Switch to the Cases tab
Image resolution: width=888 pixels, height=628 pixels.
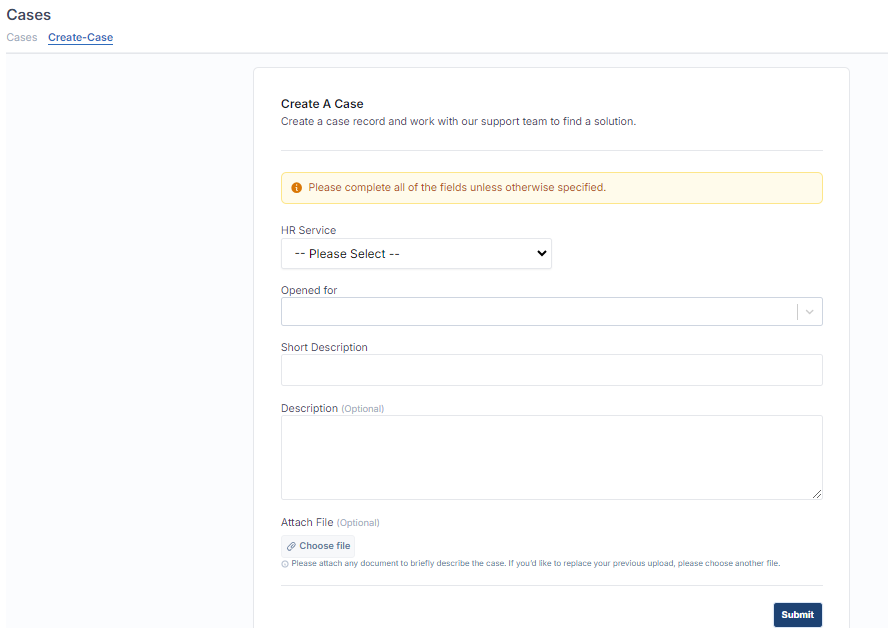[x=22, y=37]
